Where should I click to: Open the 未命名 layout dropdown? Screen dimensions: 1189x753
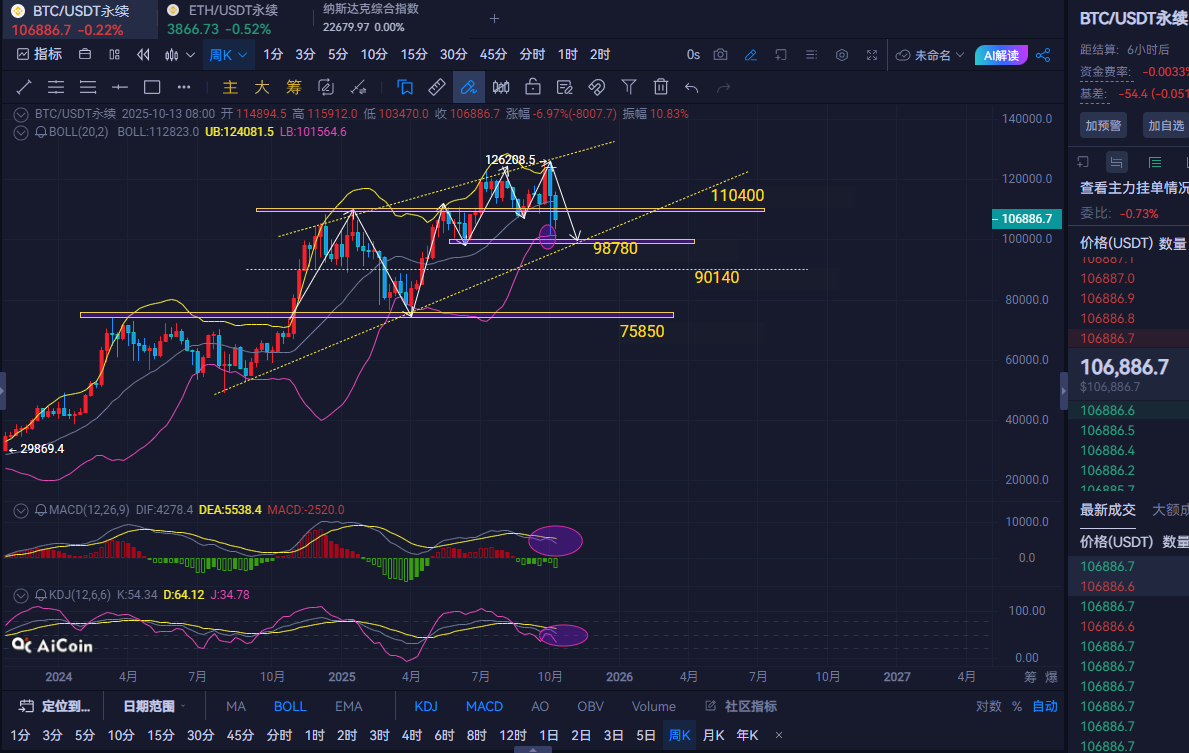pyautogui.click(x=930, y=55)
